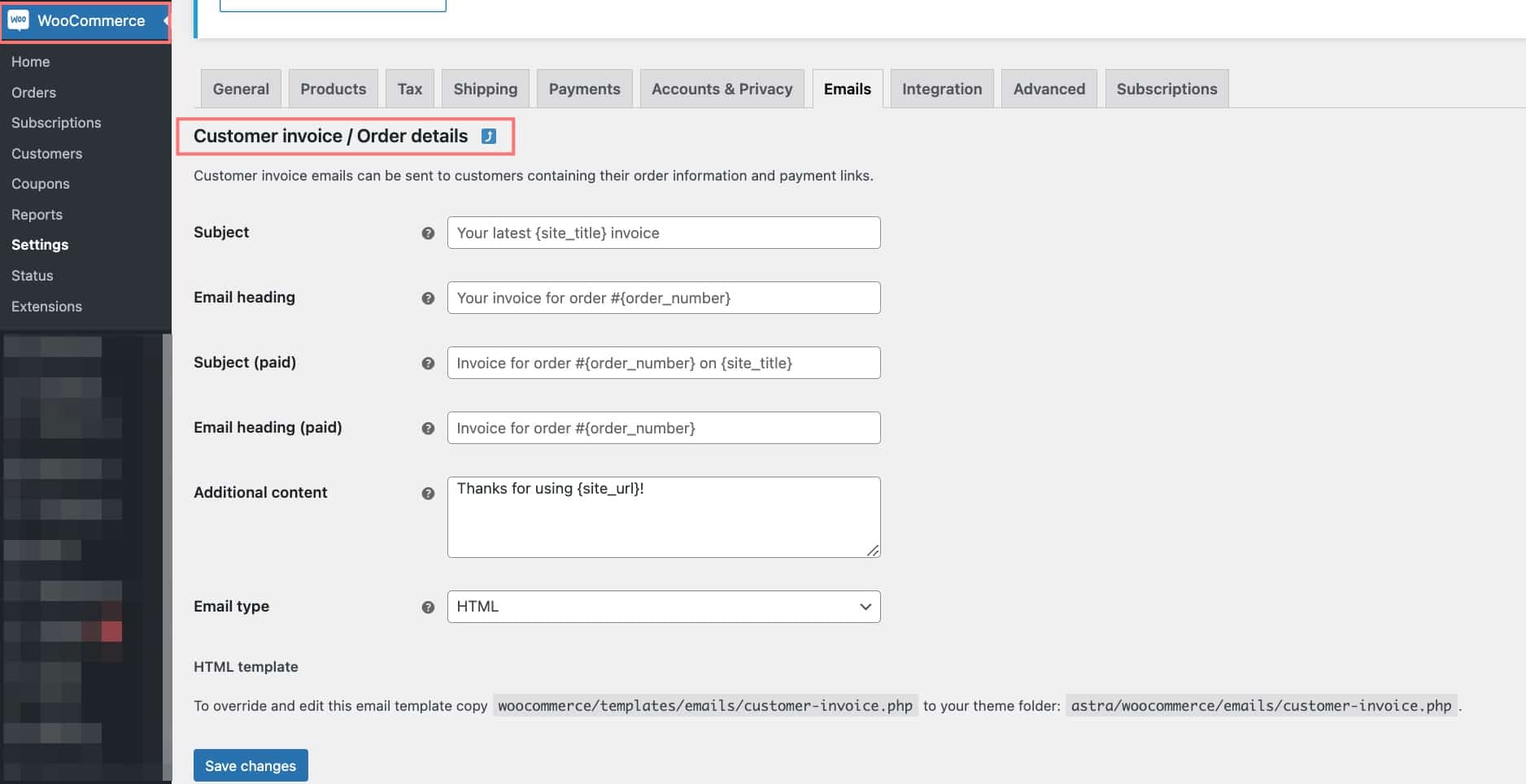The image size is (1526, 784).
Task: Open the Coupons page
Action: (40, 184)
